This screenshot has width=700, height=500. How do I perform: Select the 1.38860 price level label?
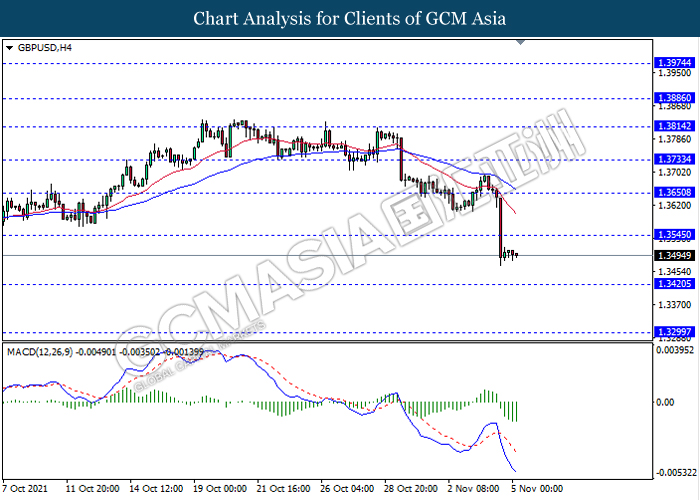pyautogui.click(x=675, y=98)
